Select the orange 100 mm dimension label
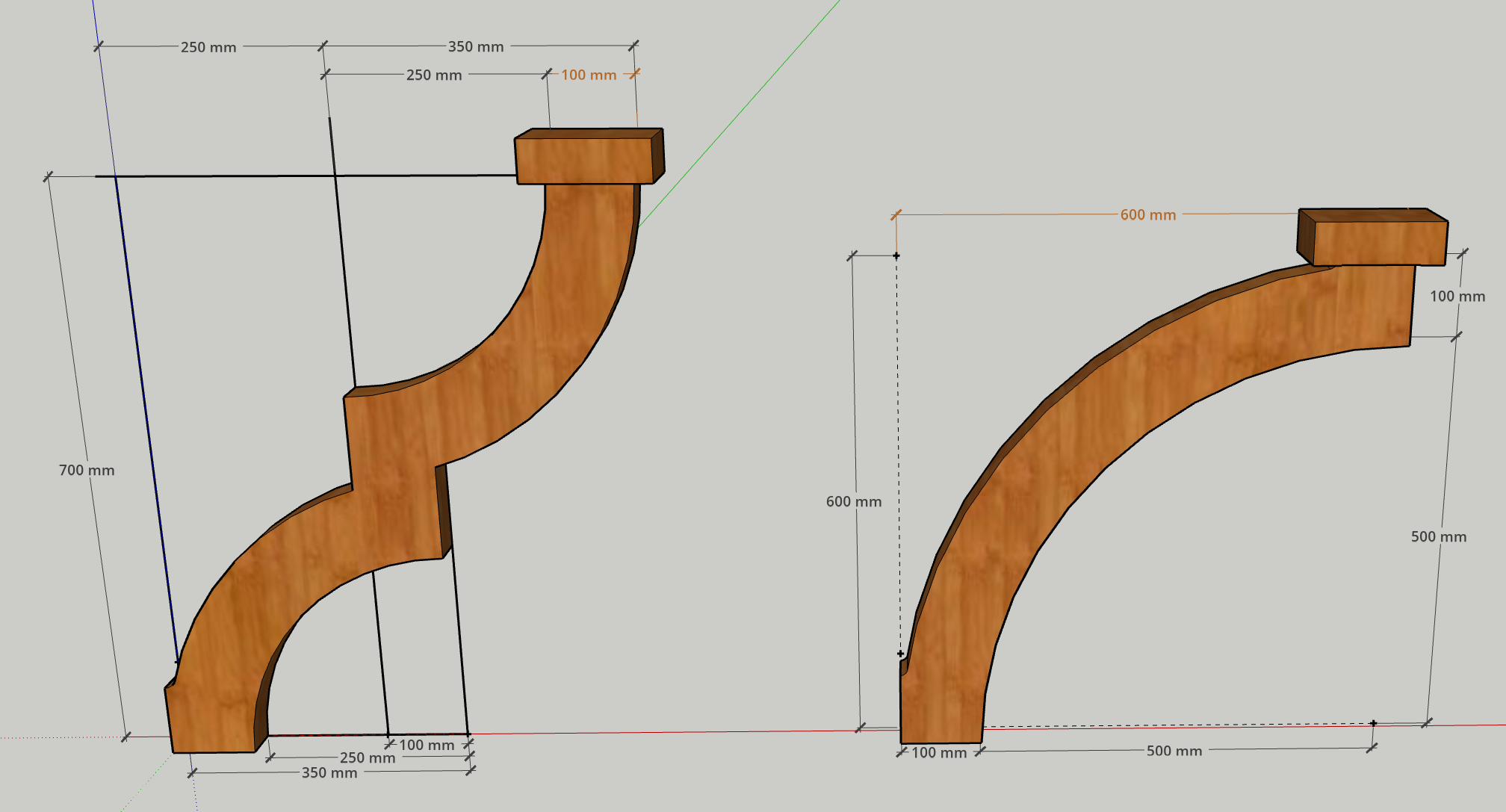The image size is (1506, 812). 589,75
